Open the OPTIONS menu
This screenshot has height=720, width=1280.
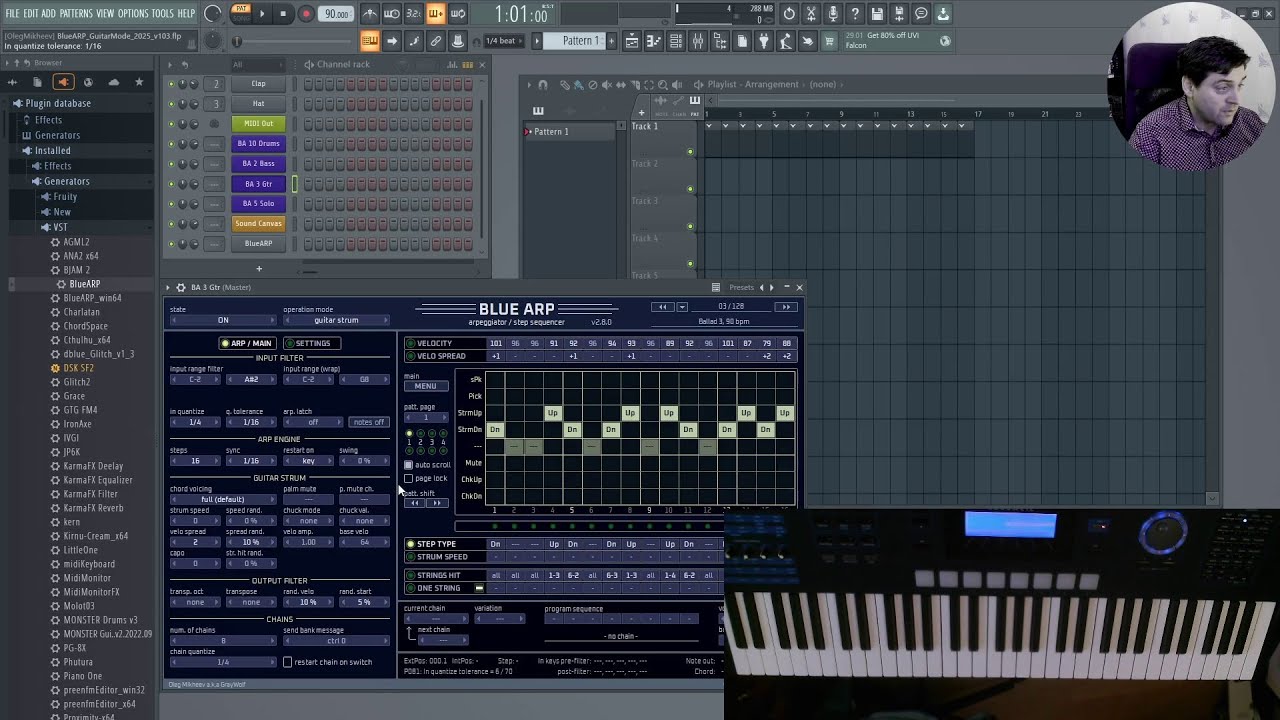[x=133, y=13]
